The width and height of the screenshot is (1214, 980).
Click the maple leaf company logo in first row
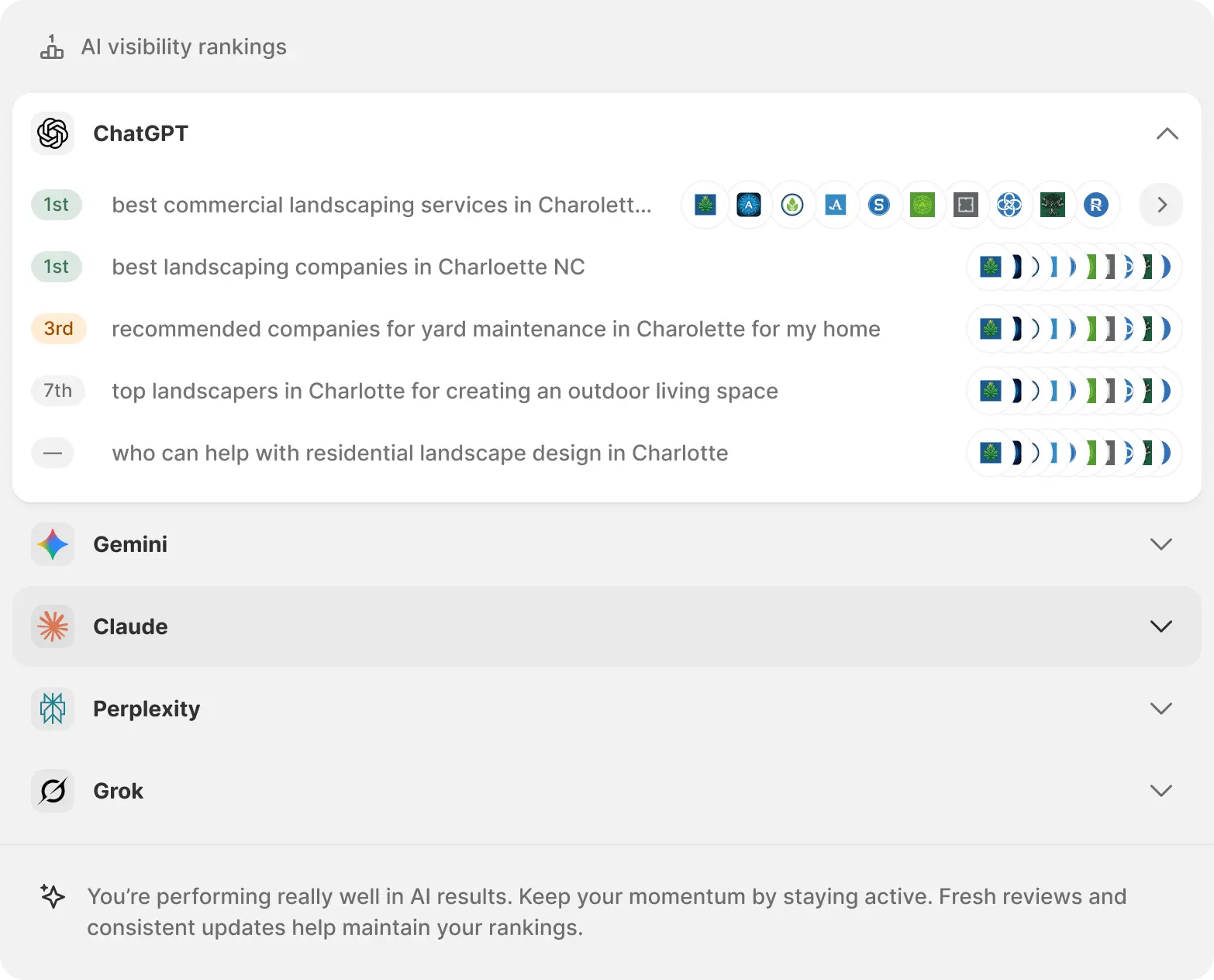(705, 205)
